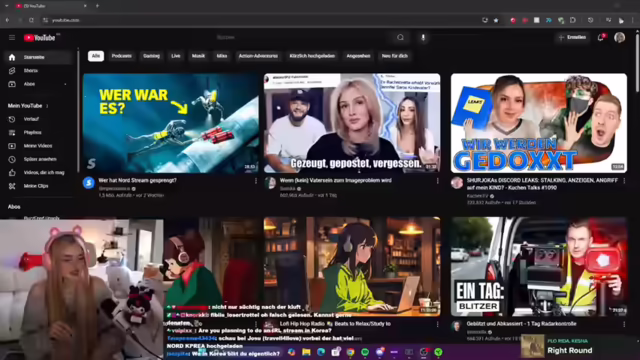
Task: Open the notifications bell
Action: (x=600, y=38)
